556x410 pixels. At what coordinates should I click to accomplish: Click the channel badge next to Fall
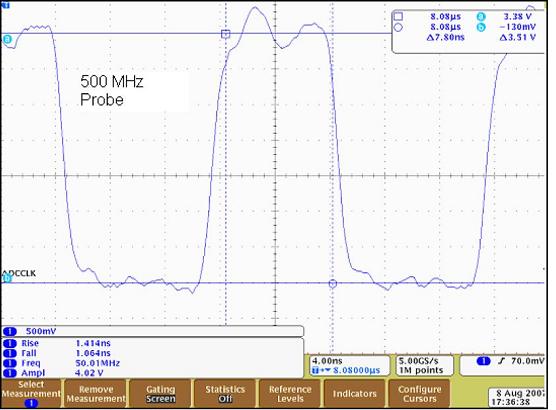coord(10,353)
